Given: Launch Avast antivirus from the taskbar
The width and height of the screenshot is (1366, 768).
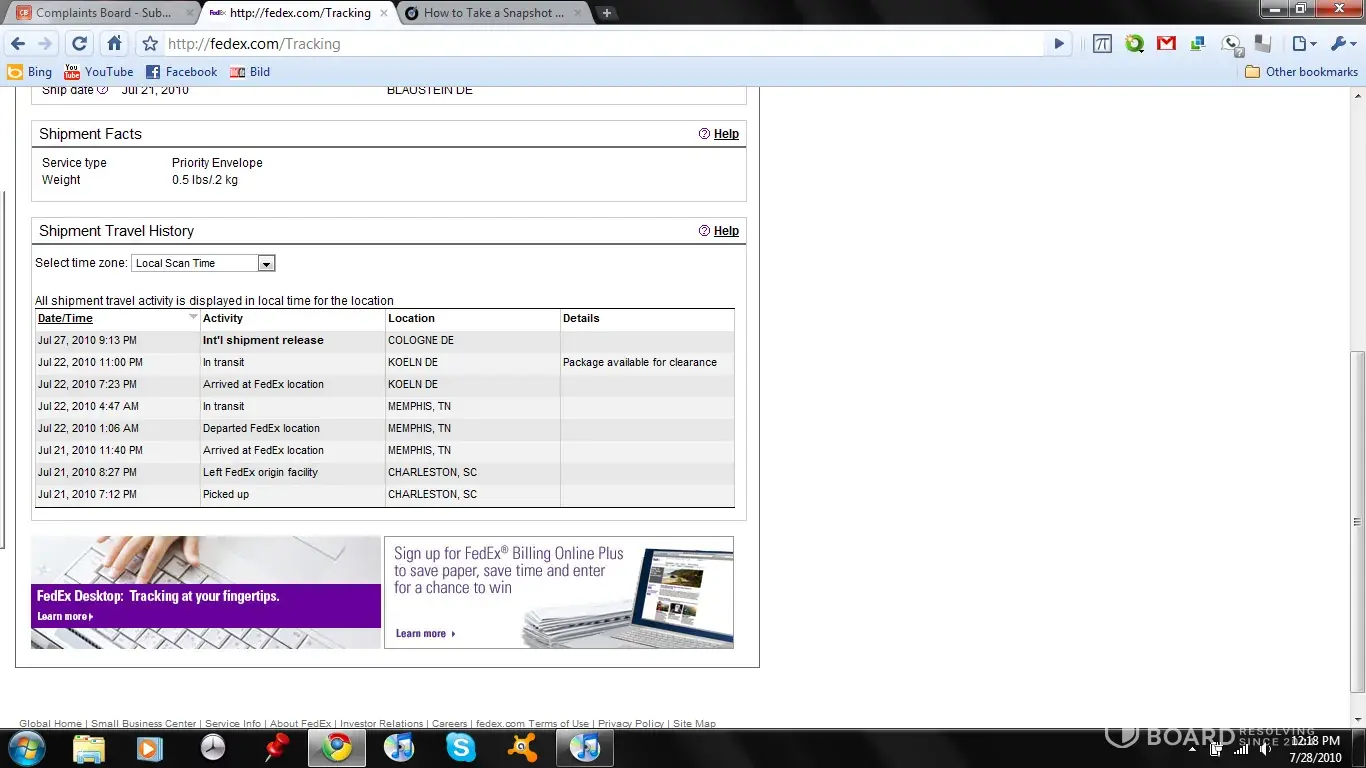Looking at the screenshot, I should point(522,747).
